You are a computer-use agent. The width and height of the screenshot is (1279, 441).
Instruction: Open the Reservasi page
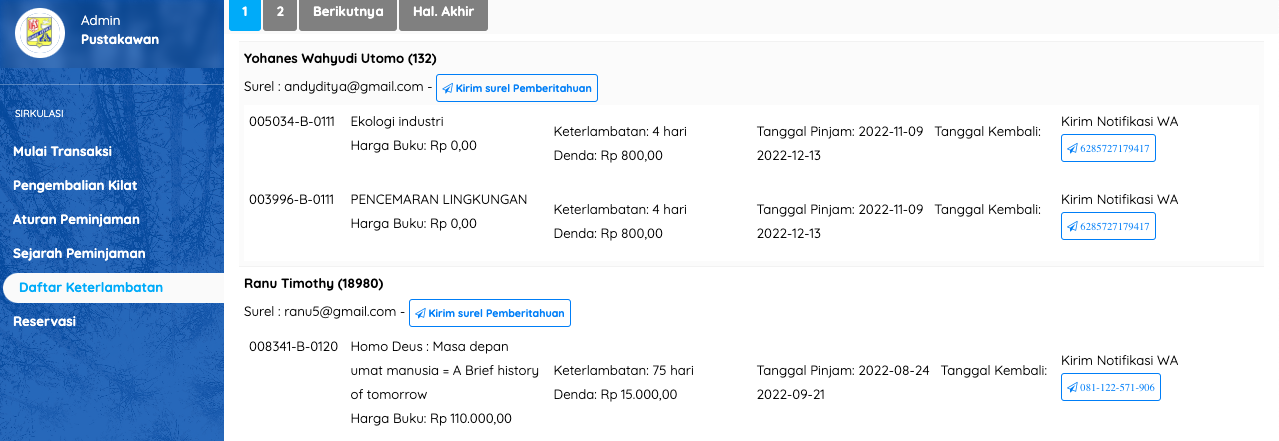click(45, 321)
